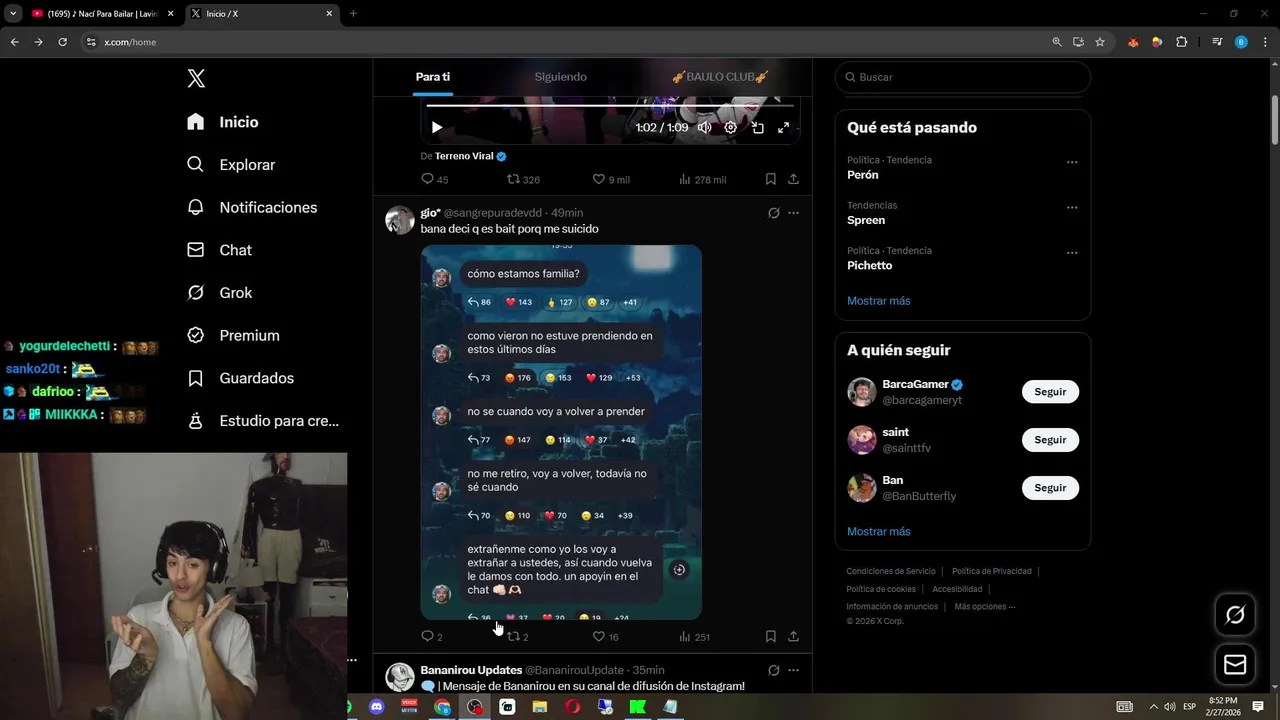Screen dimensions: 1280x720
Task: Follow BarcaGamer with Seguir button
Action: point(1050,392)
